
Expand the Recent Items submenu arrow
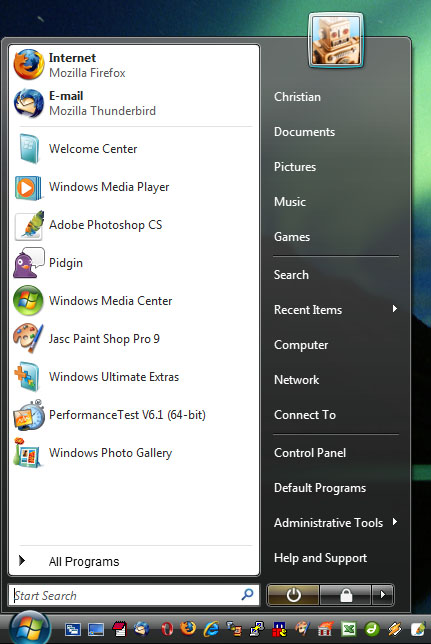[394, 309]
